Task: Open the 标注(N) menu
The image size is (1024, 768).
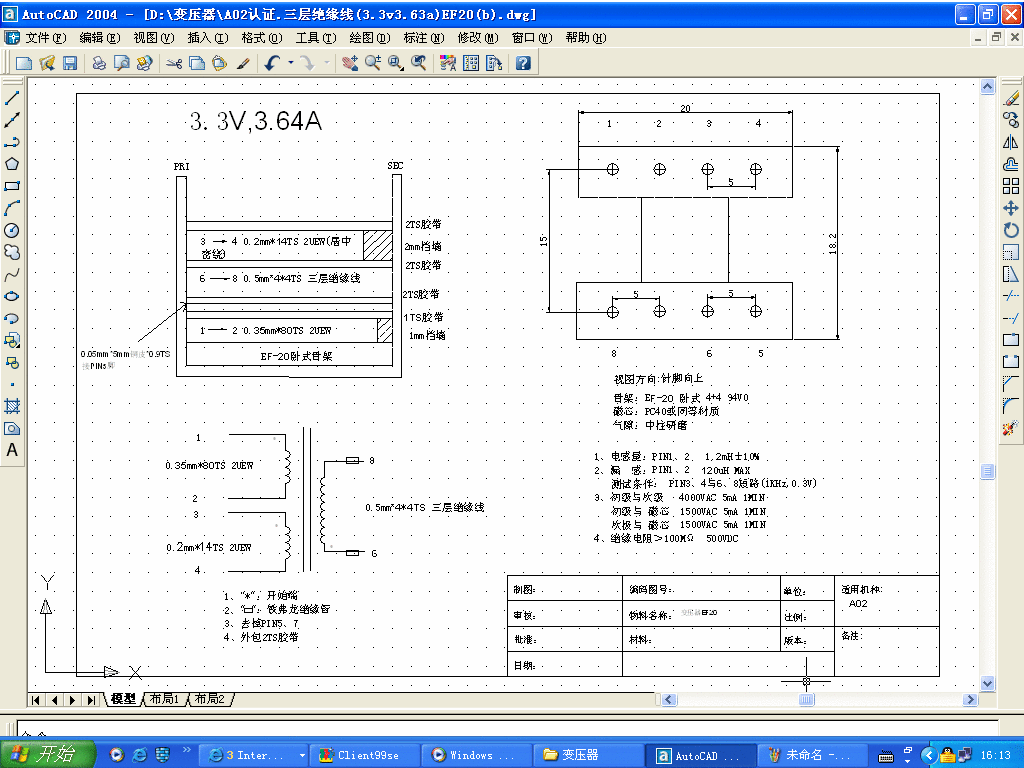Action: coord(424,38)
